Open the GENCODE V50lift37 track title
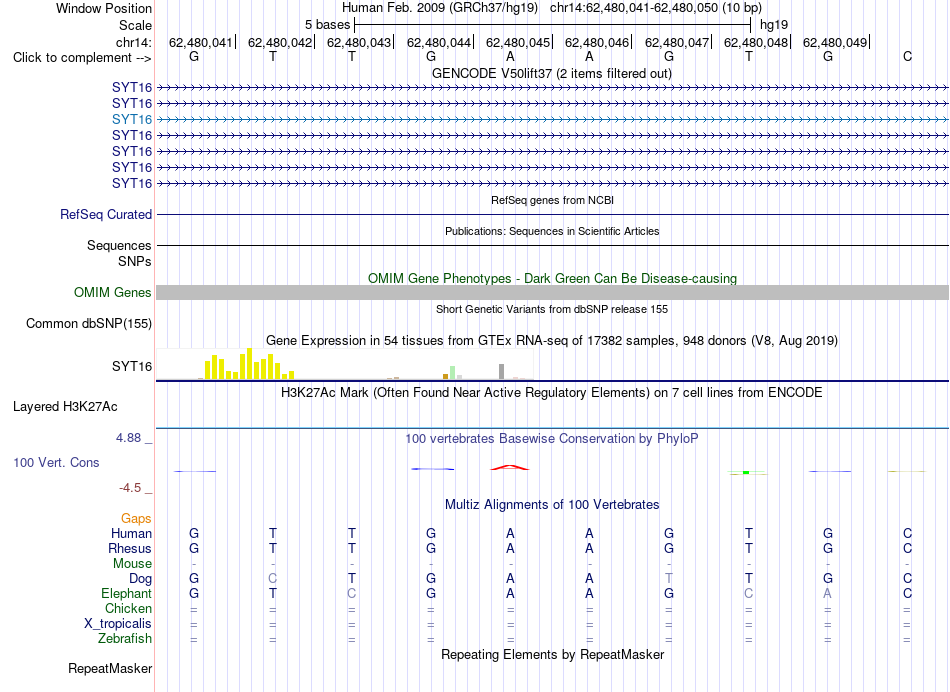This screenshot has width=950, height=692. pyautogui.click(x=552, y=74)
